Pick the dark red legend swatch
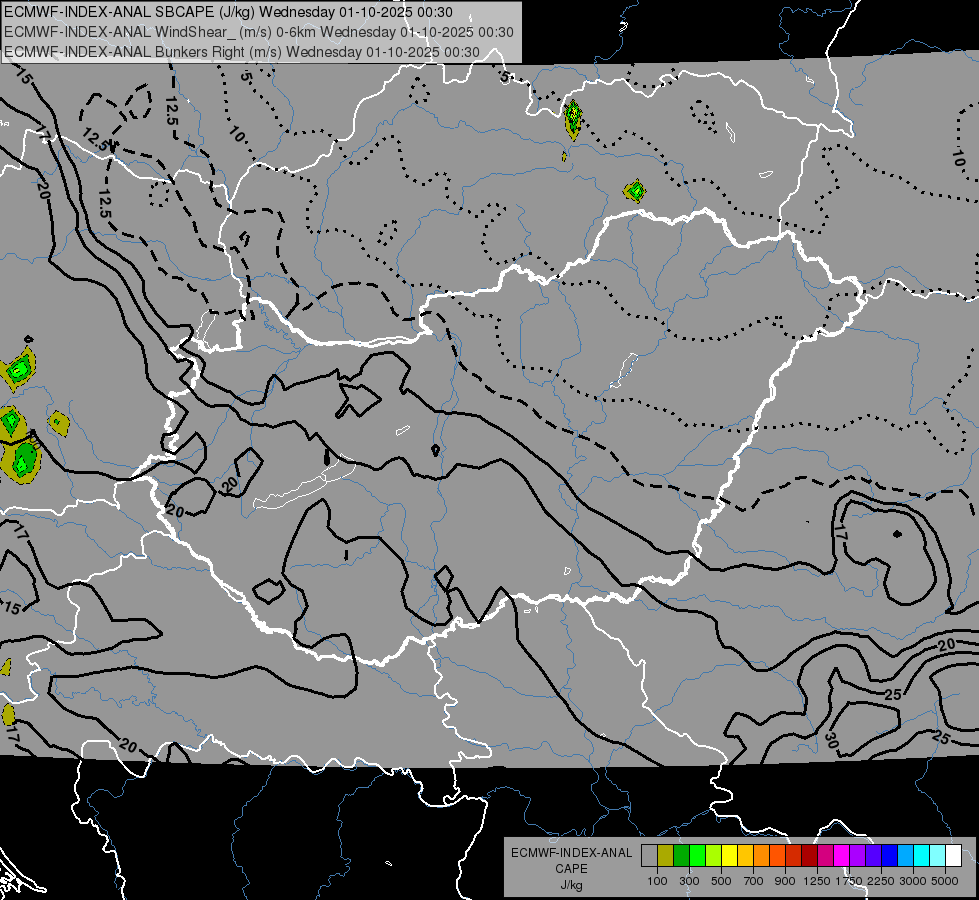Image resolution: width=979 pixels, height=900 pixels. [809, 856]
